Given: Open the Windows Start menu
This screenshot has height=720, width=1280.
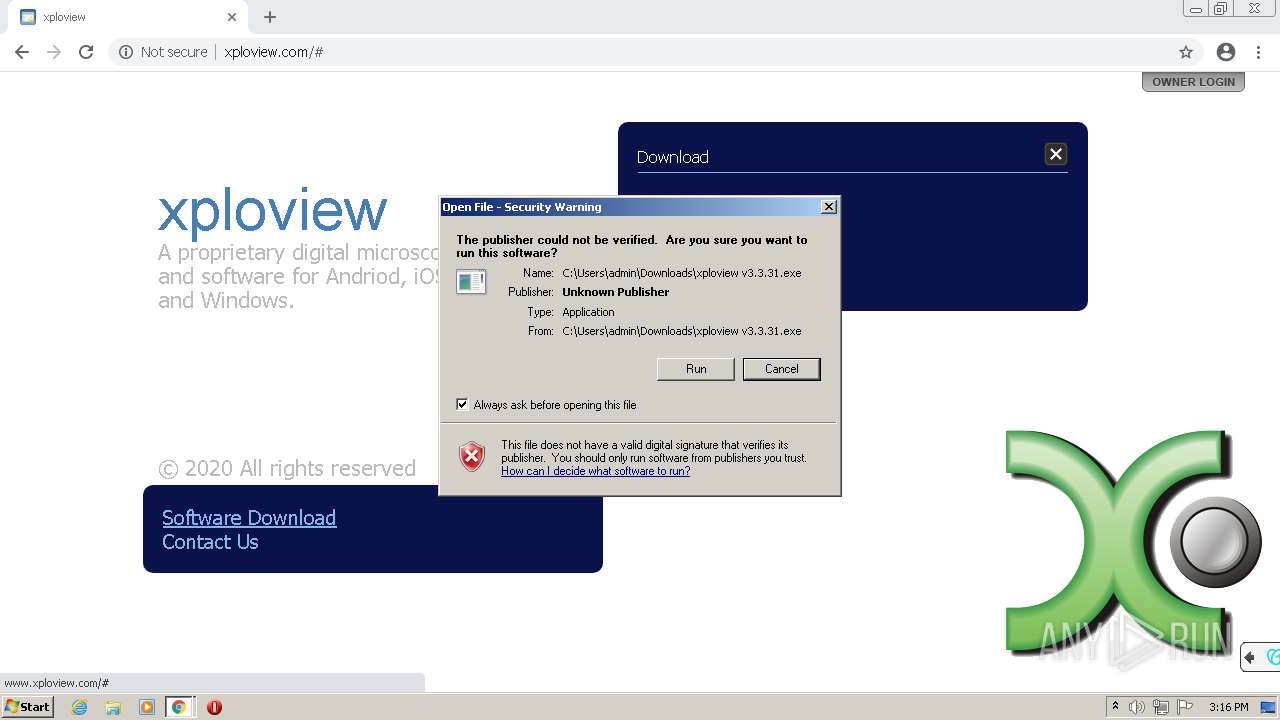Looking at the screenshot, I should (28, 707).
